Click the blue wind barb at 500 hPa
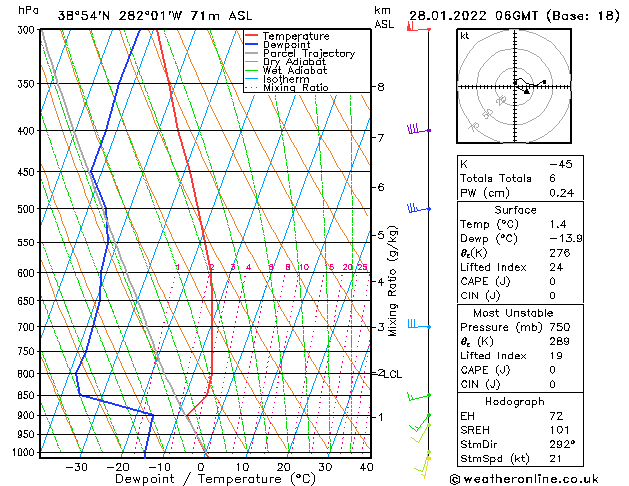The height and width of the screenshot is (486, 629). pos(416,208)
